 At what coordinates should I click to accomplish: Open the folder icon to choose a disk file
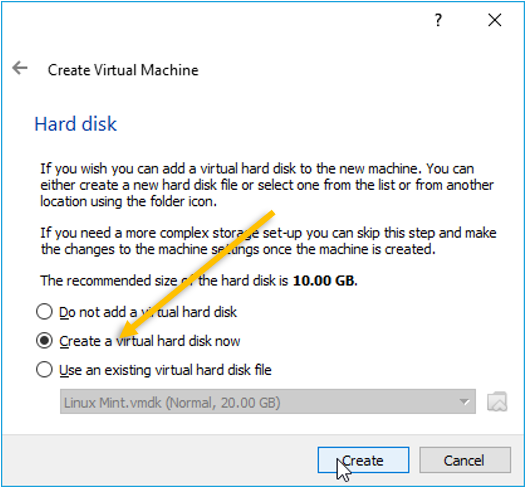point(497,401)
